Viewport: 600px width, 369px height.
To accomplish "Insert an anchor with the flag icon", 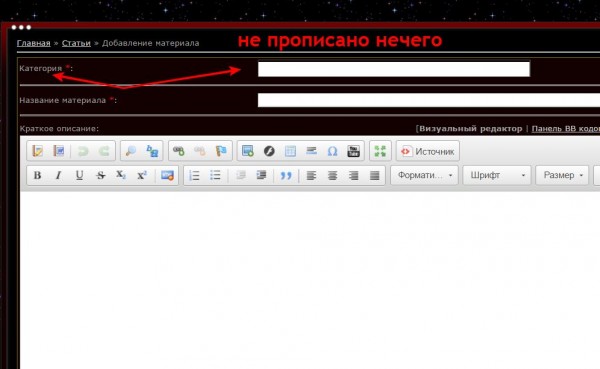I will (x=221, y=151).
